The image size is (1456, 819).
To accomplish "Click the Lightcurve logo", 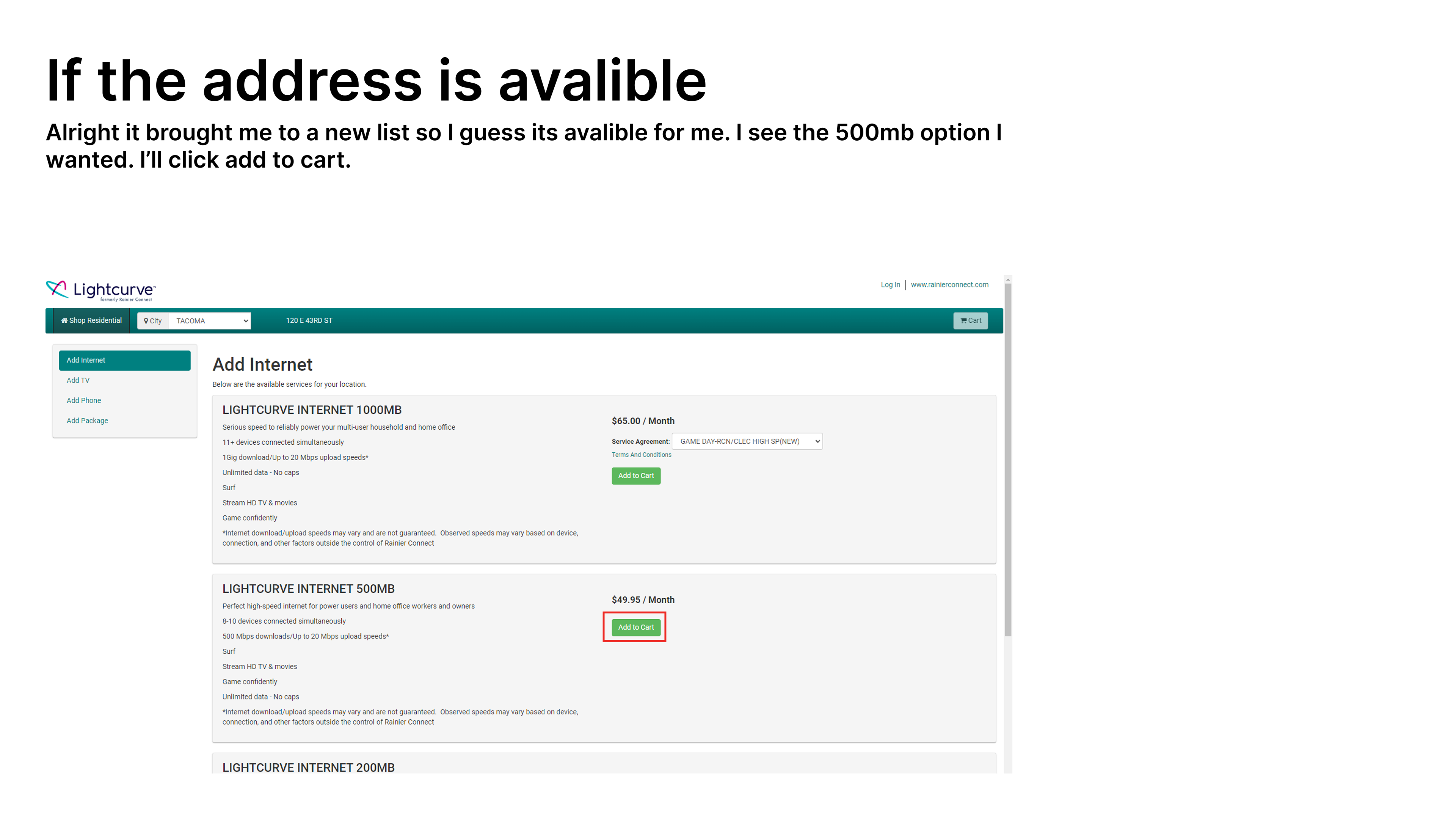I will [x=100, y=290].
